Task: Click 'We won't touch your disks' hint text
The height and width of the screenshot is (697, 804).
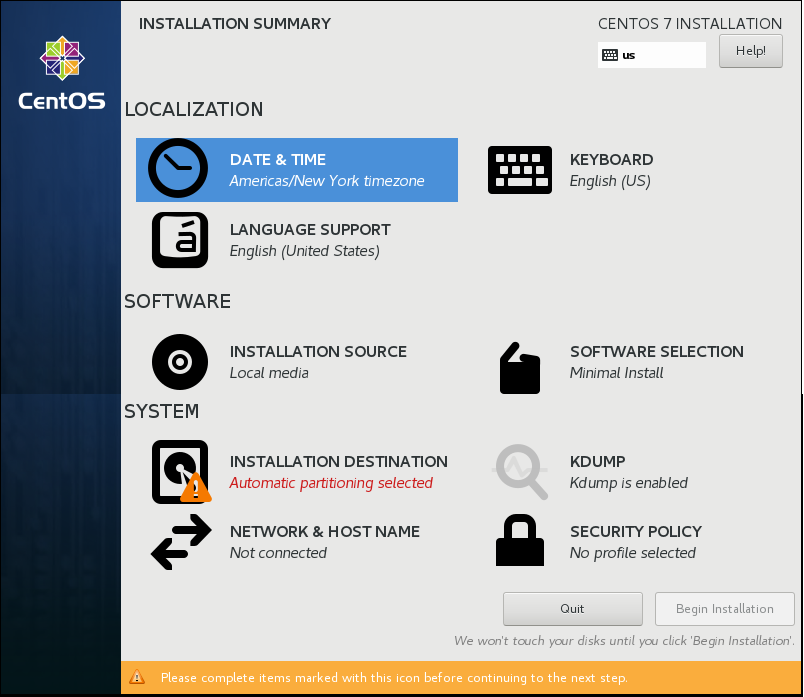Action: click(x=624, y=641)
